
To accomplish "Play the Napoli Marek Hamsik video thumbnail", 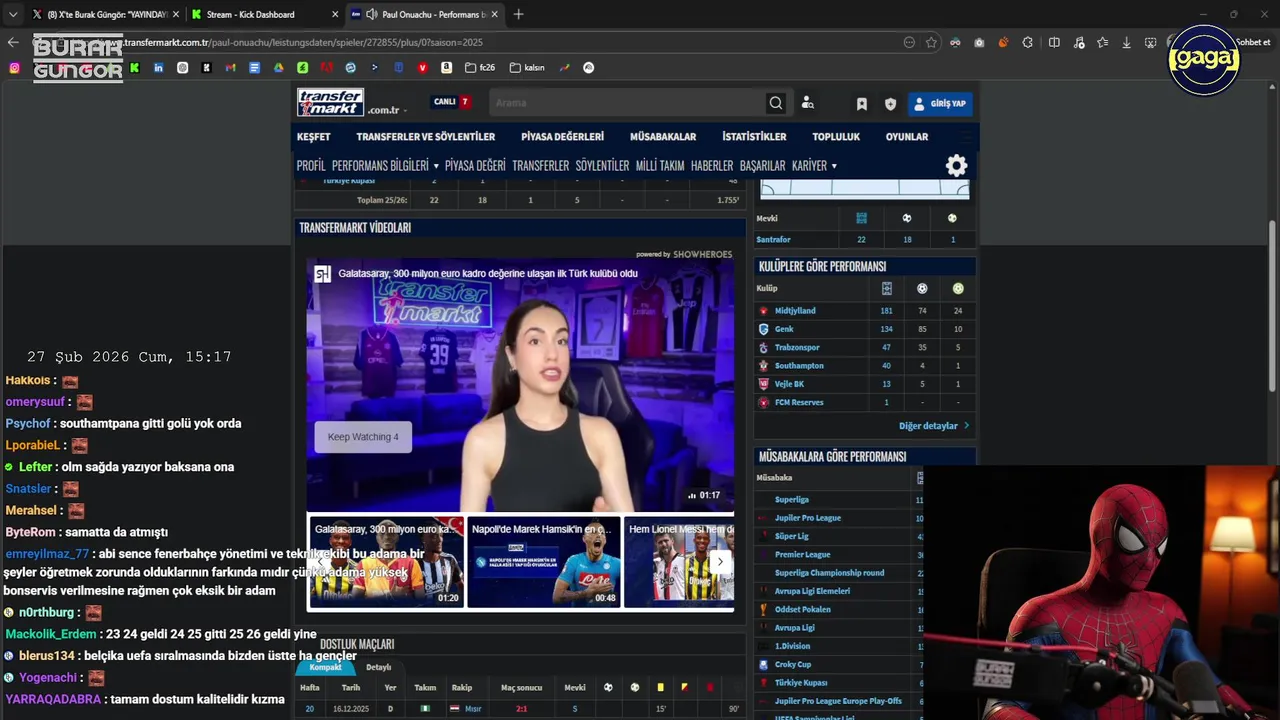I will tap(543, 562).
